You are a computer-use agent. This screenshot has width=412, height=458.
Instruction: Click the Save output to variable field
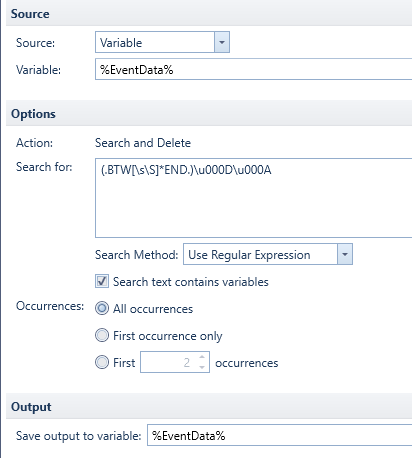point(280,435)
